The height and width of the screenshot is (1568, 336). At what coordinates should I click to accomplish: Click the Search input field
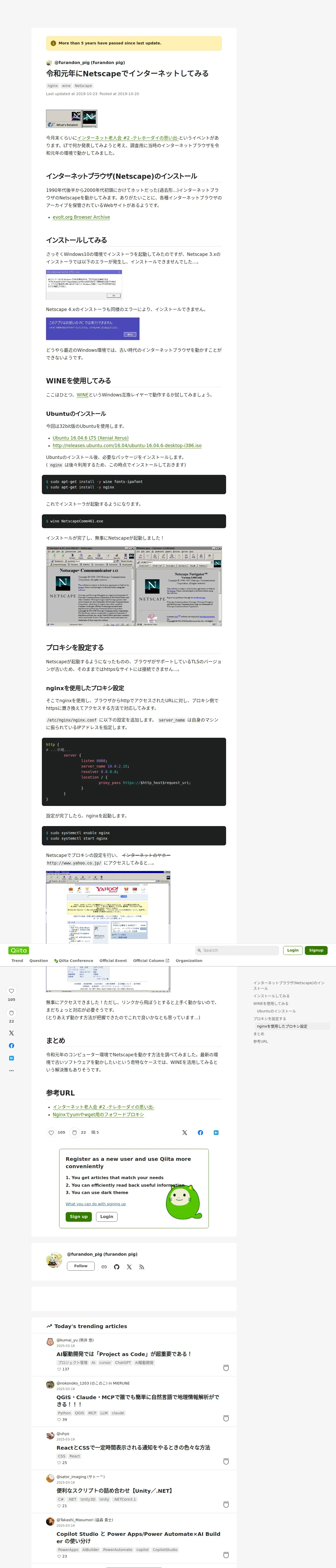click(237, 950)
